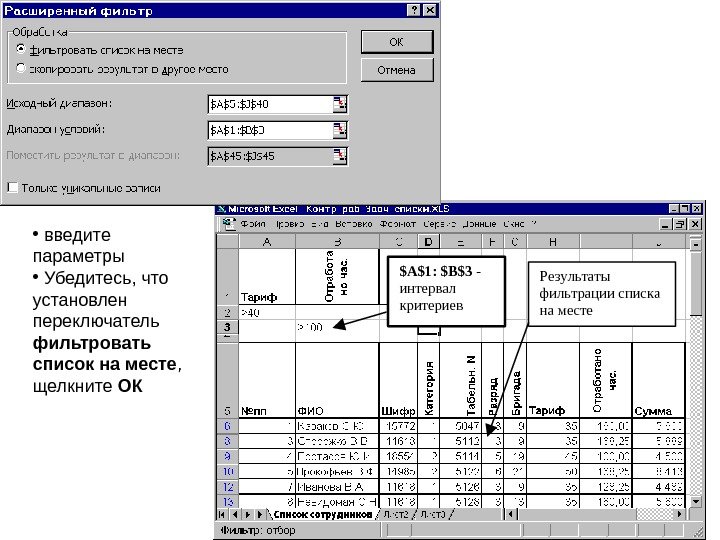Enable Только уникальные записи checkbox
This screenshot has height=540, width=720.
13,187
